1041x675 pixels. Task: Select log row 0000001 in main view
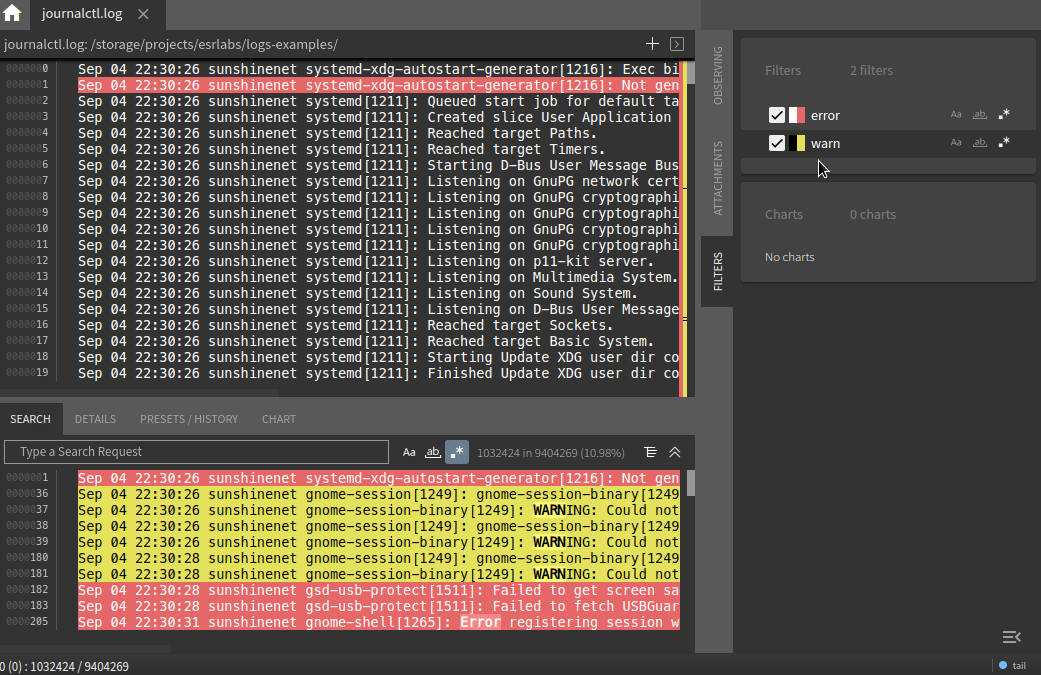click(x=378, y=85)
